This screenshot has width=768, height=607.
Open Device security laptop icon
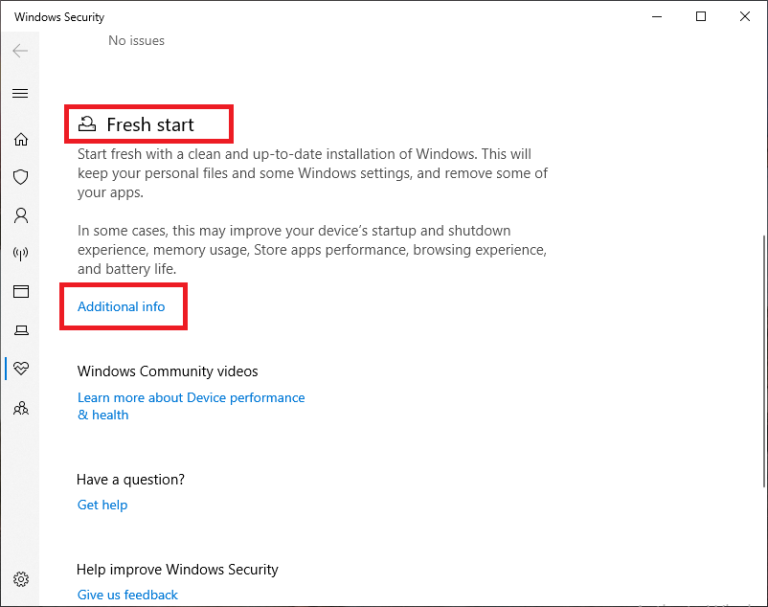coord(20,330)
